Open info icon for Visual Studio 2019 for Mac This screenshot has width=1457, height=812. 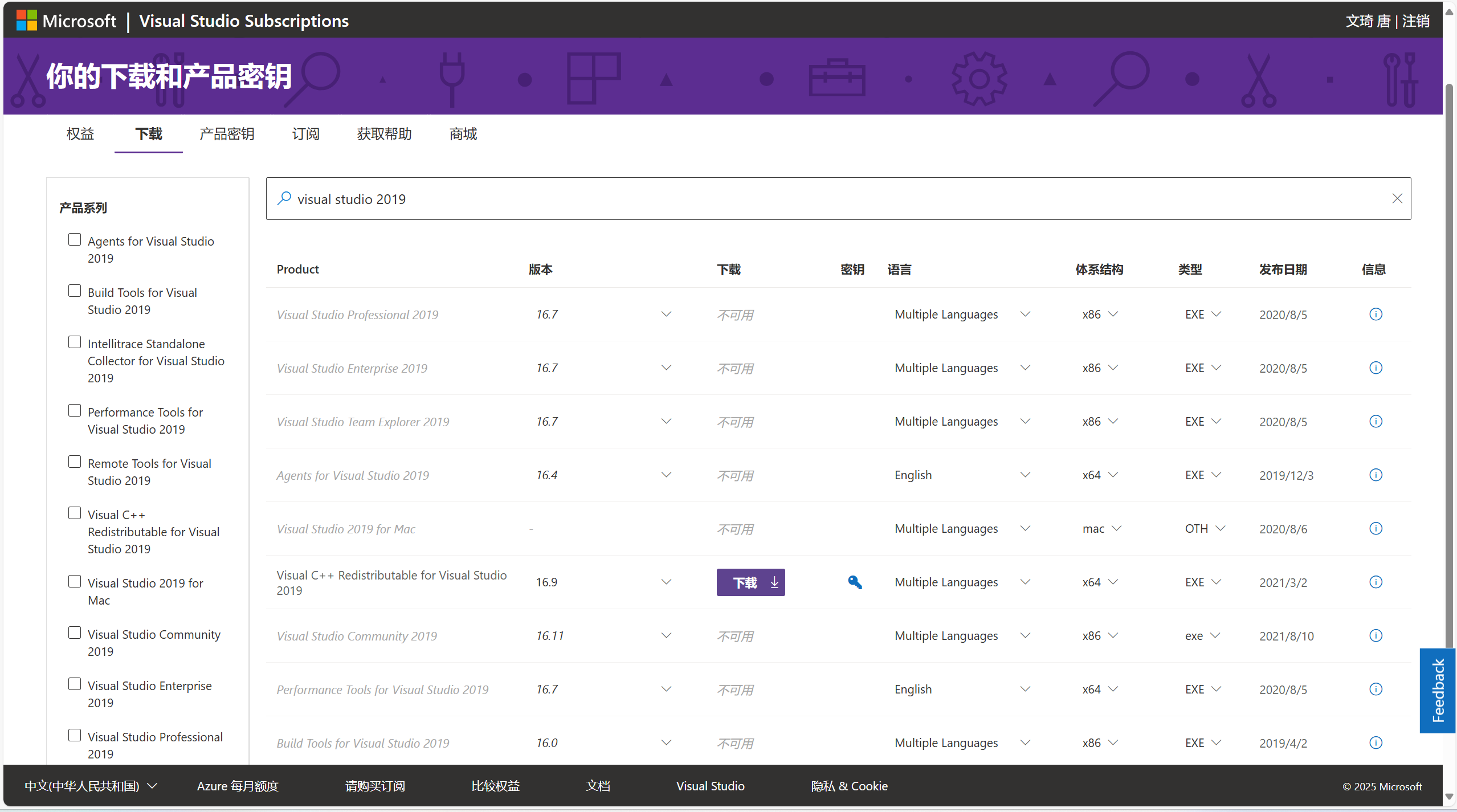click(x=1375, y=528)
